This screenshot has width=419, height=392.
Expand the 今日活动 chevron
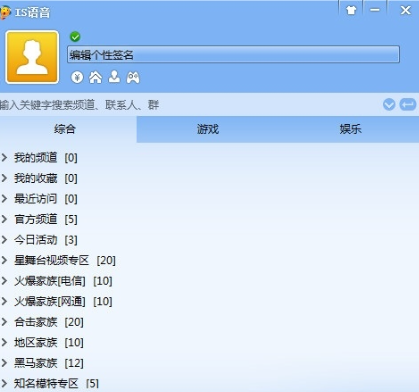click(4, 240)
